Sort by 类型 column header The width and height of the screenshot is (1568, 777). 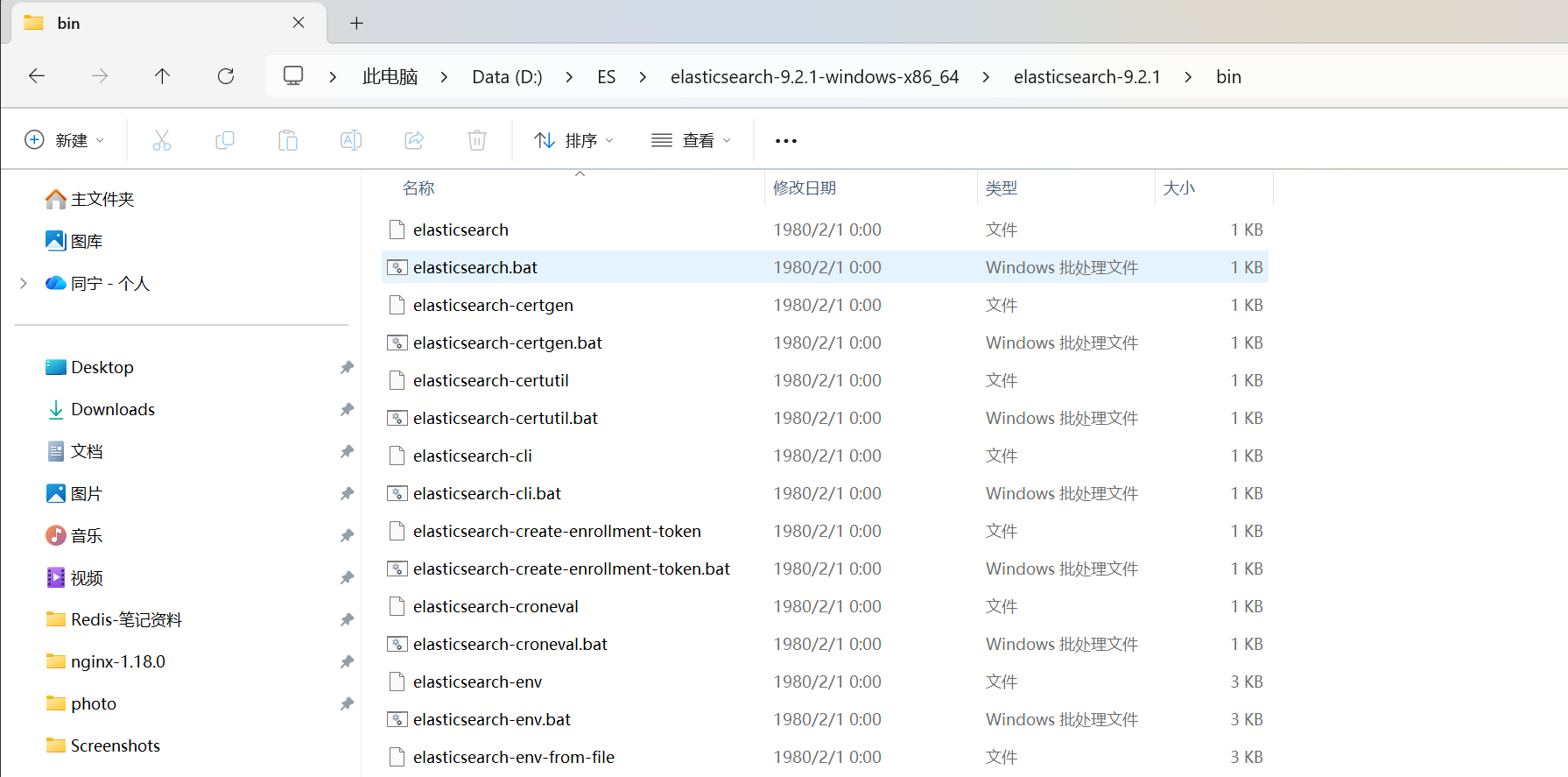click(1002, 188)
